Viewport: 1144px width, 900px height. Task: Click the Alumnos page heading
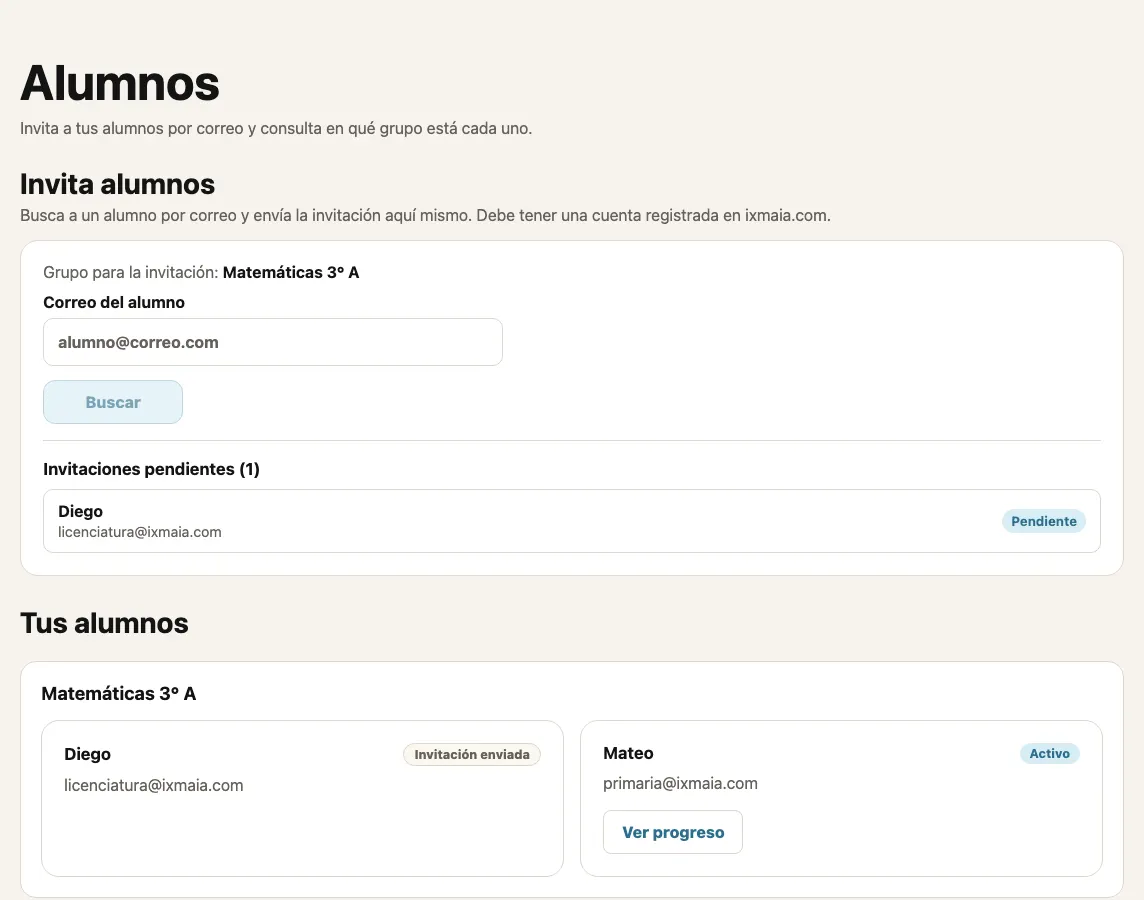pos(120,83)
